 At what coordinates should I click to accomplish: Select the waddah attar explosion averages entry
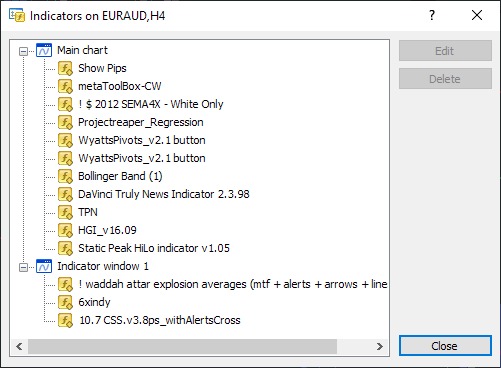pos(233,284)
